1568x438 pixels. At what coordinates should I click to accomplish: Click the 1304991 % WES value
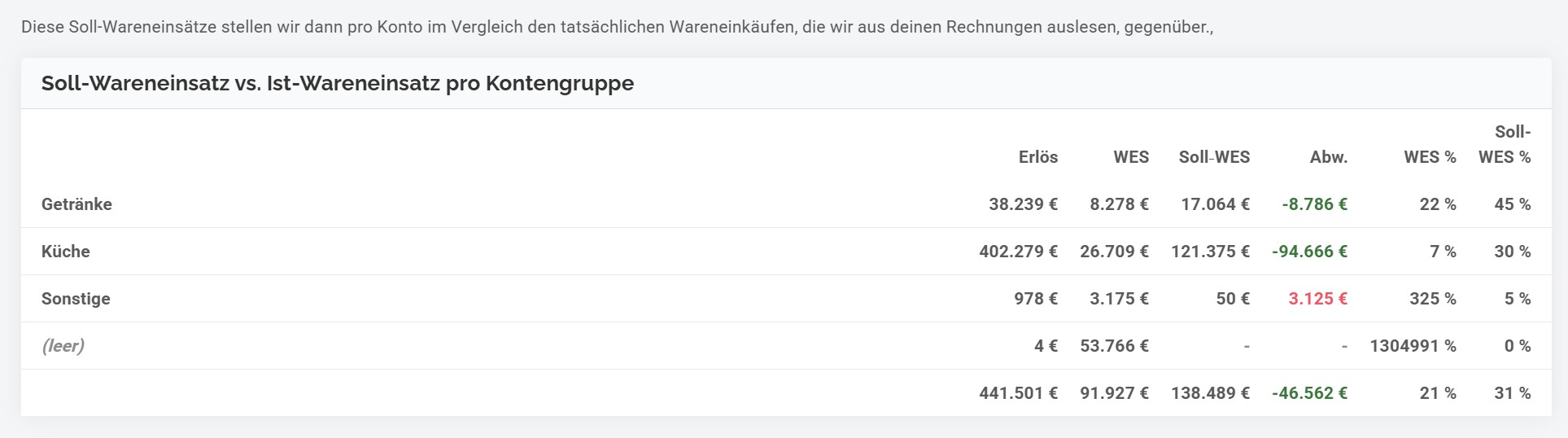tap(1413, 346)
